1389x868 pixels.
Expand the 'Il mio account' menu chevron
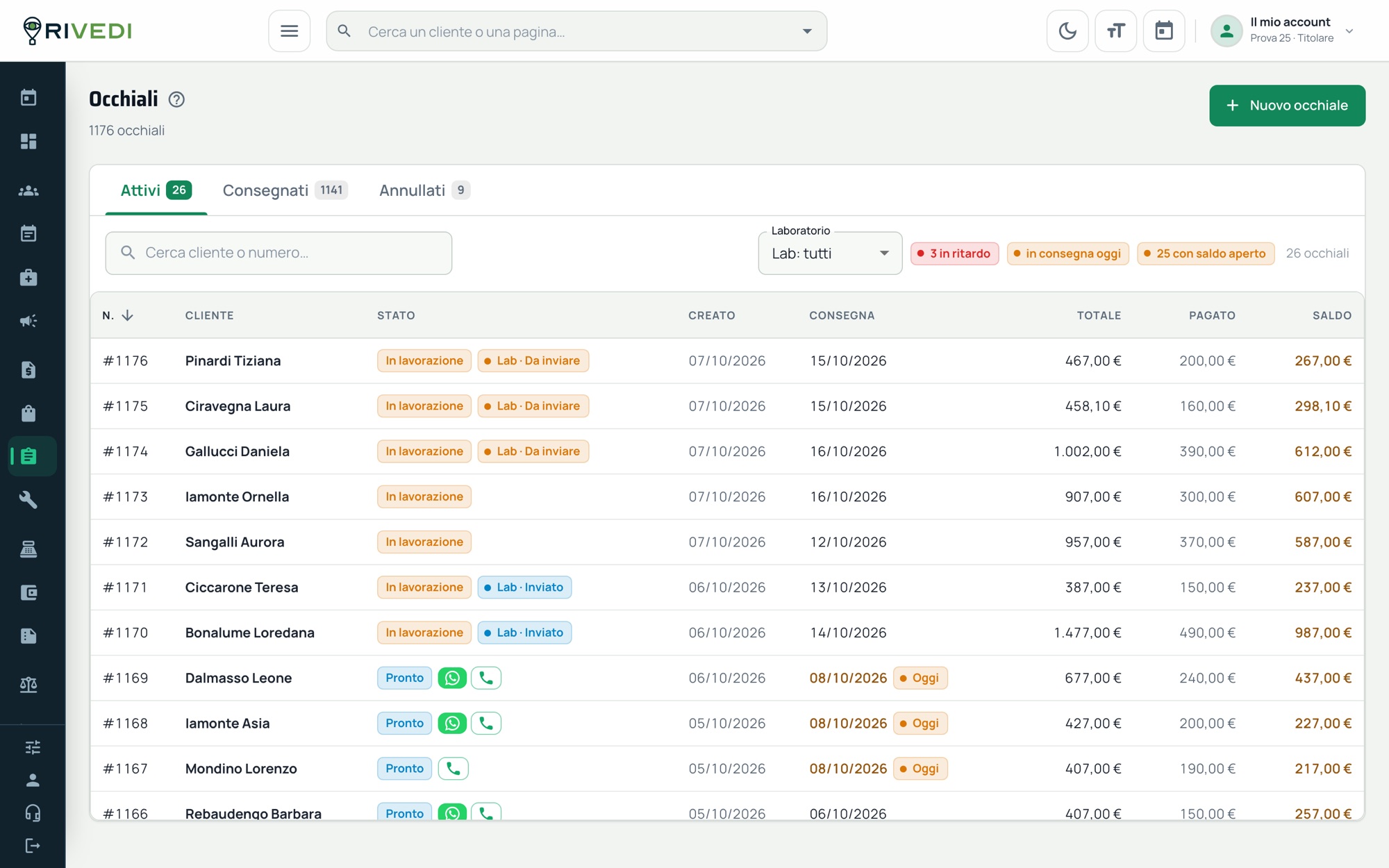tap(1349, 31)
